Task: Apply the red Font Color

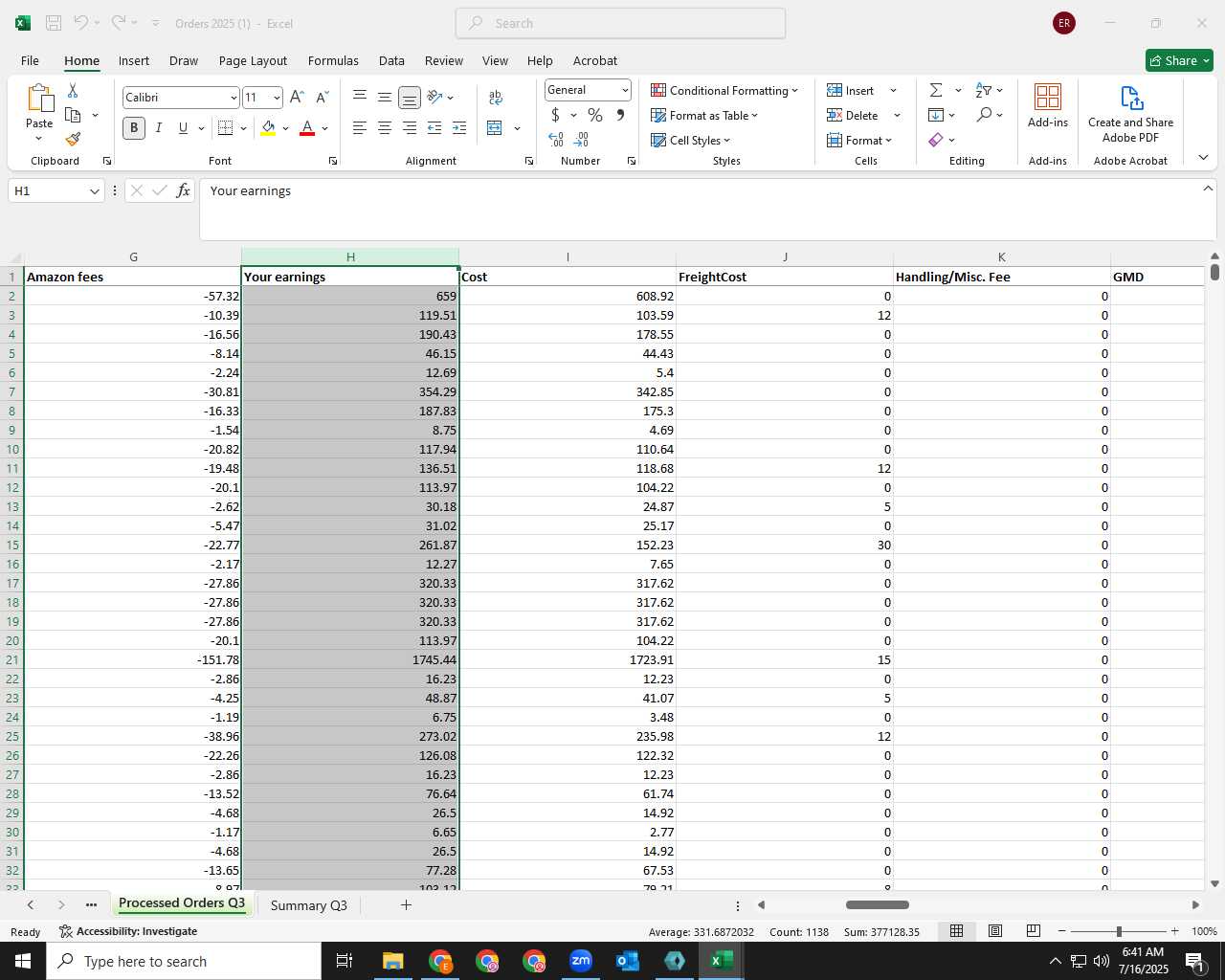Action: [307, 127]
